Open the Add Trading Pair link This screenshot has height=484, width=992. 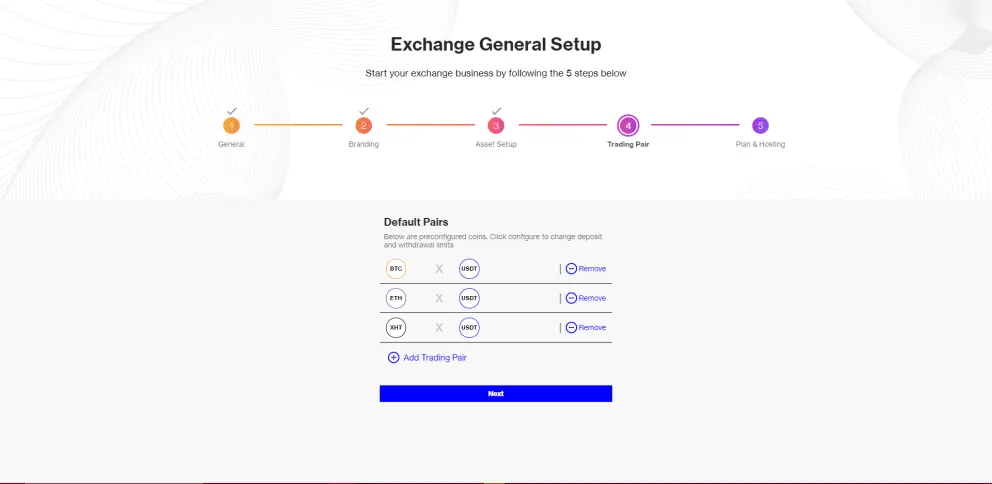pyautogui.click(x=427, y=357)
